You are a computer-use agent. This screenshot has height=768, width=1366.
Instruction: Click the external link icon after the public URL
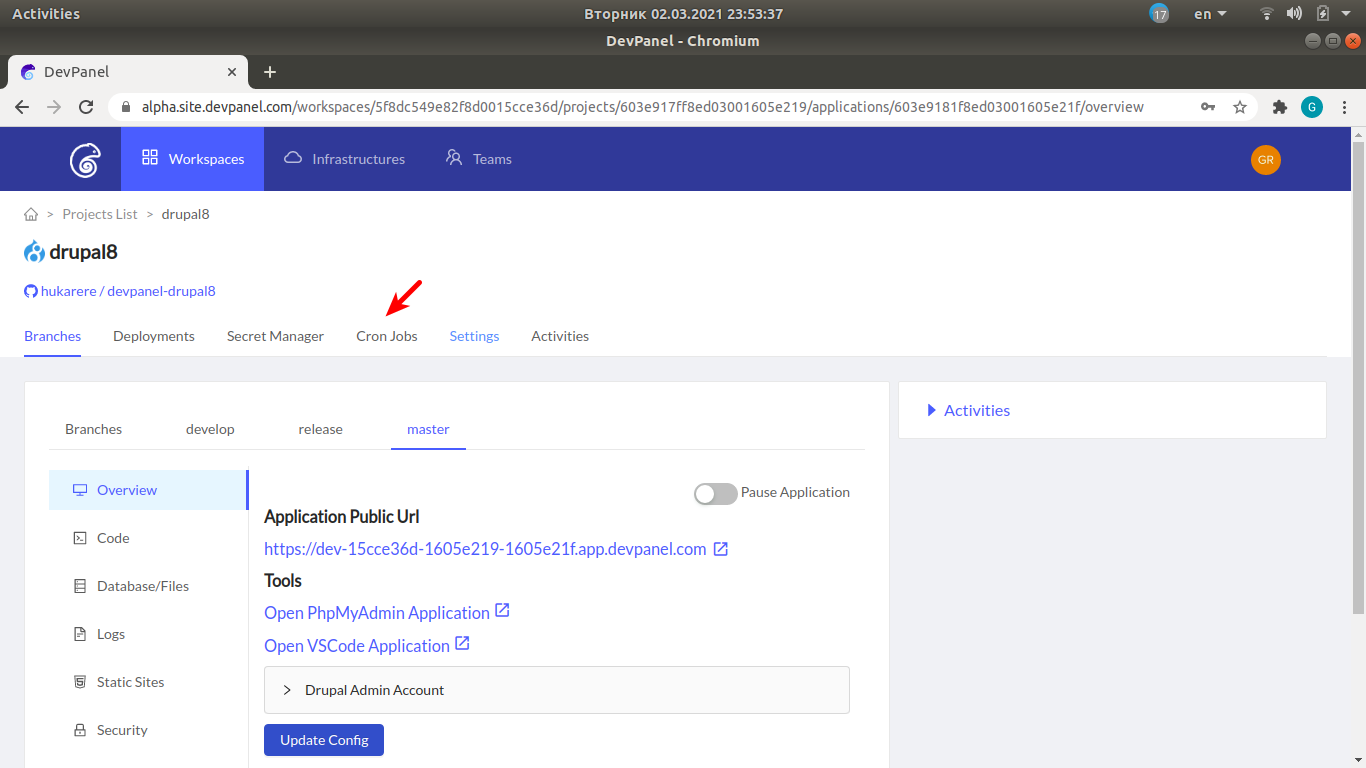pos(721,548)
